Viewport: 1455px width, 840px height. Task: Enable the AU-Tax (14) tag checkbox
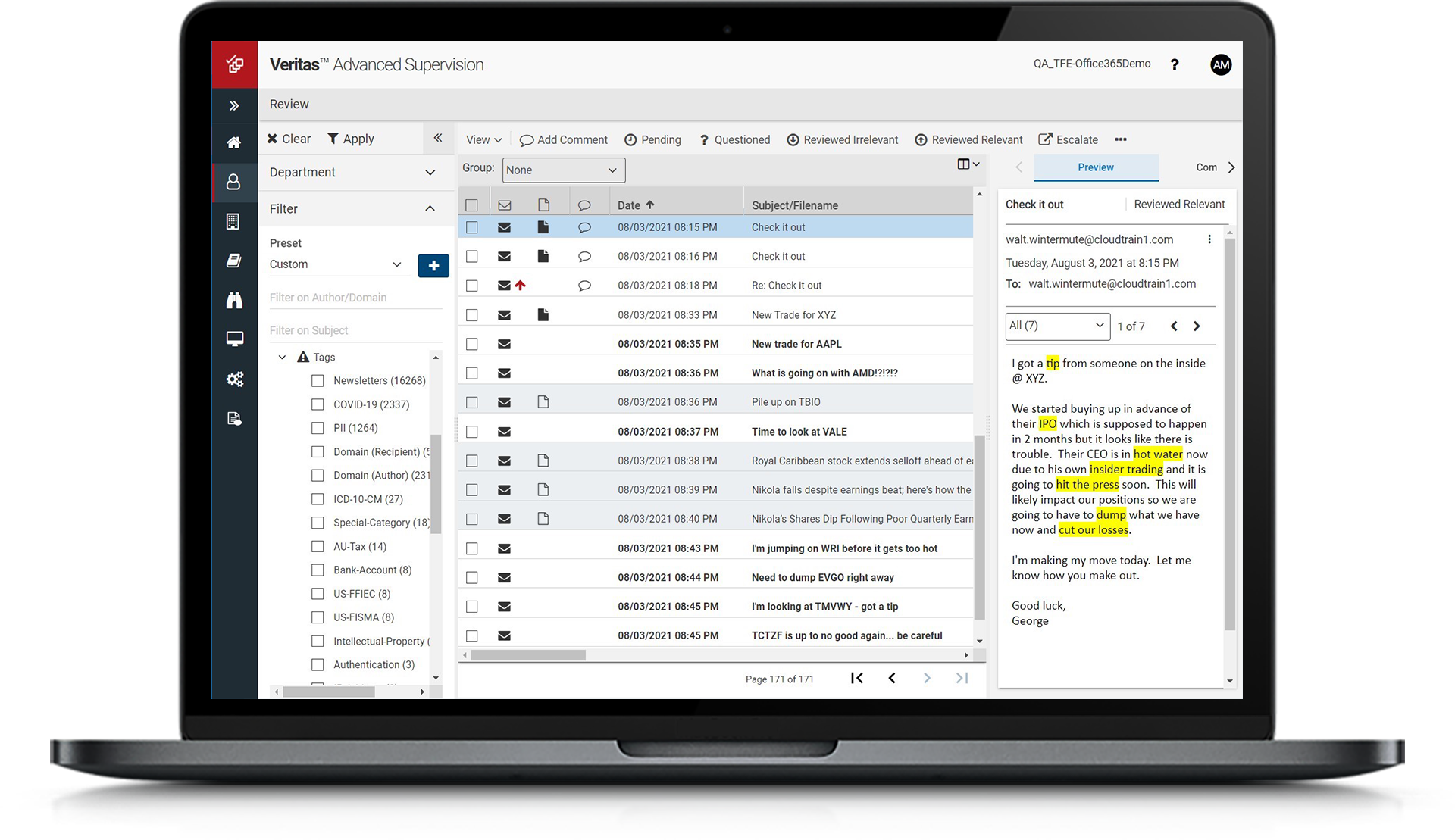(318, 546)
